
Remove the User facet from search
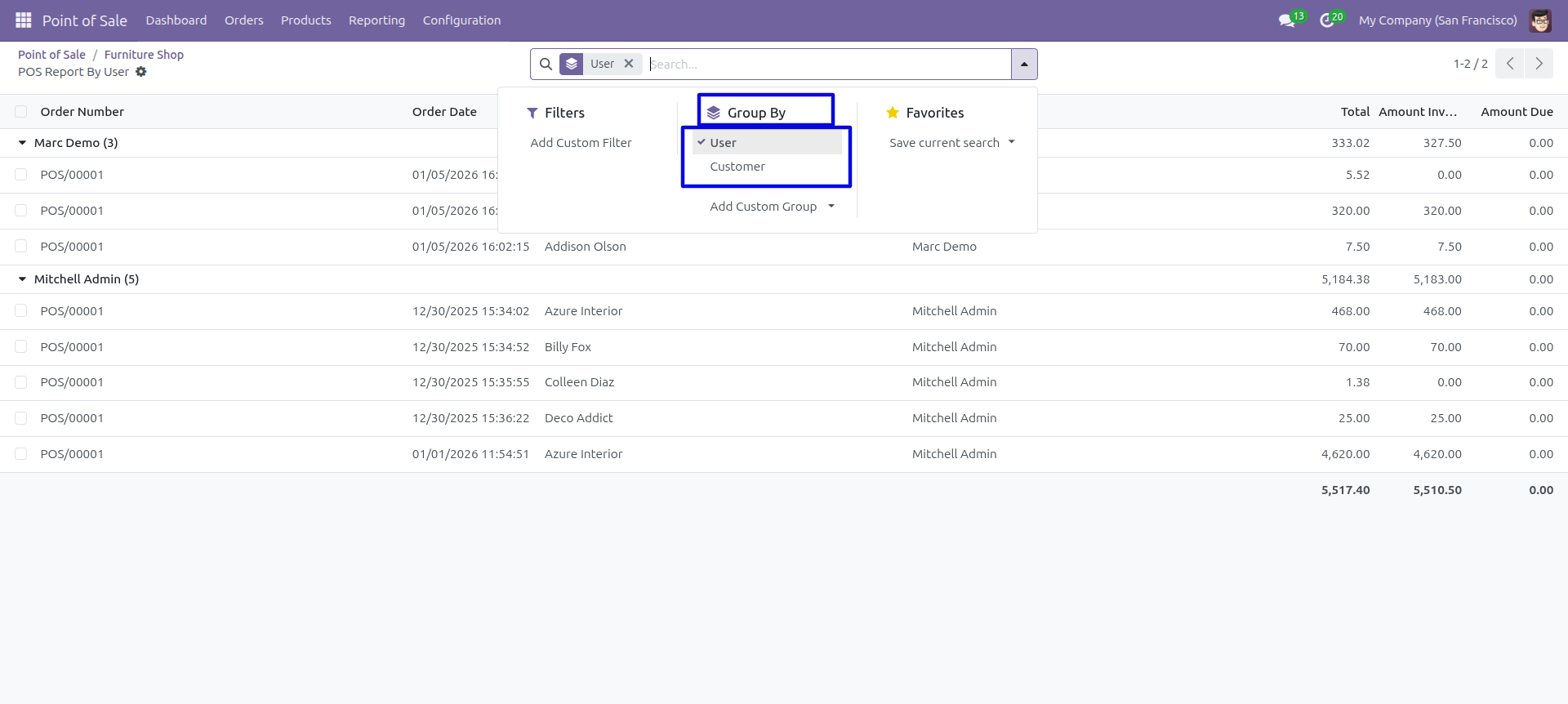click(x=629, y=64)
